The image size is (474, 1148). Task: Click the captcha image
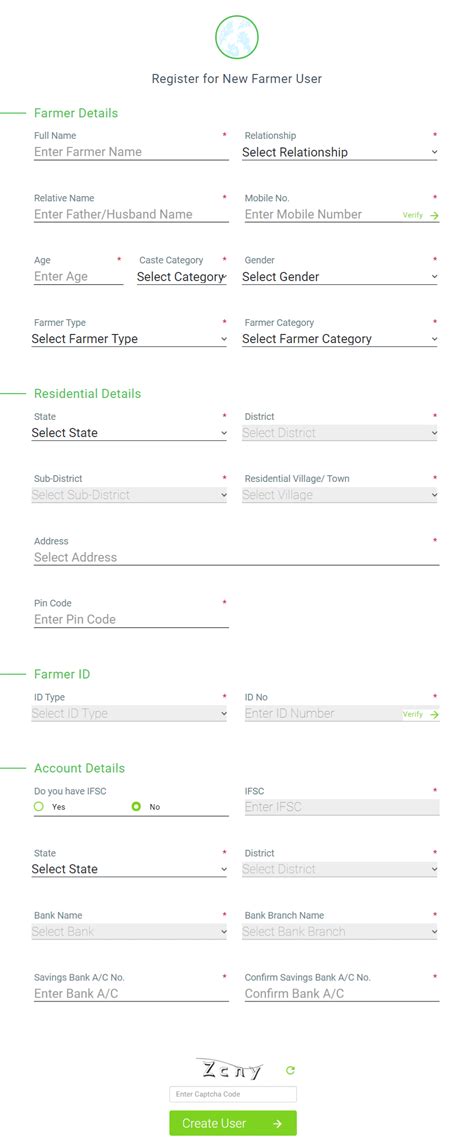click(233, 1070)
